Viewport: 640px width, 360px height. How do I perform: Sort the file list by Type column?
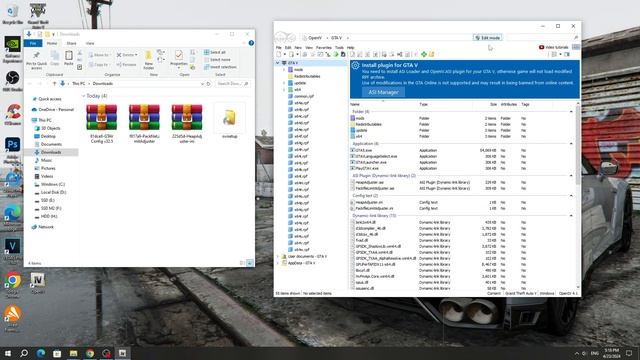[x=423, y=104]
